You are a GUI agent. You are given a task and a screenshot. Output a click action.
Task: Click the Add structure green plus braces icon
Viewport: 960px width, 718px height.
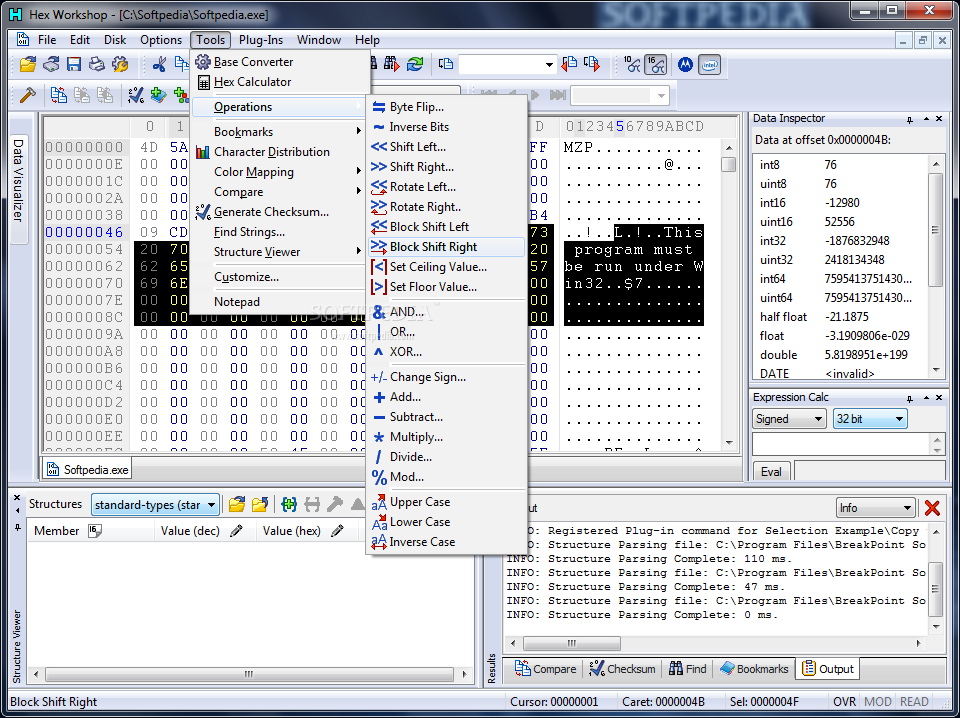pos(289,504)
